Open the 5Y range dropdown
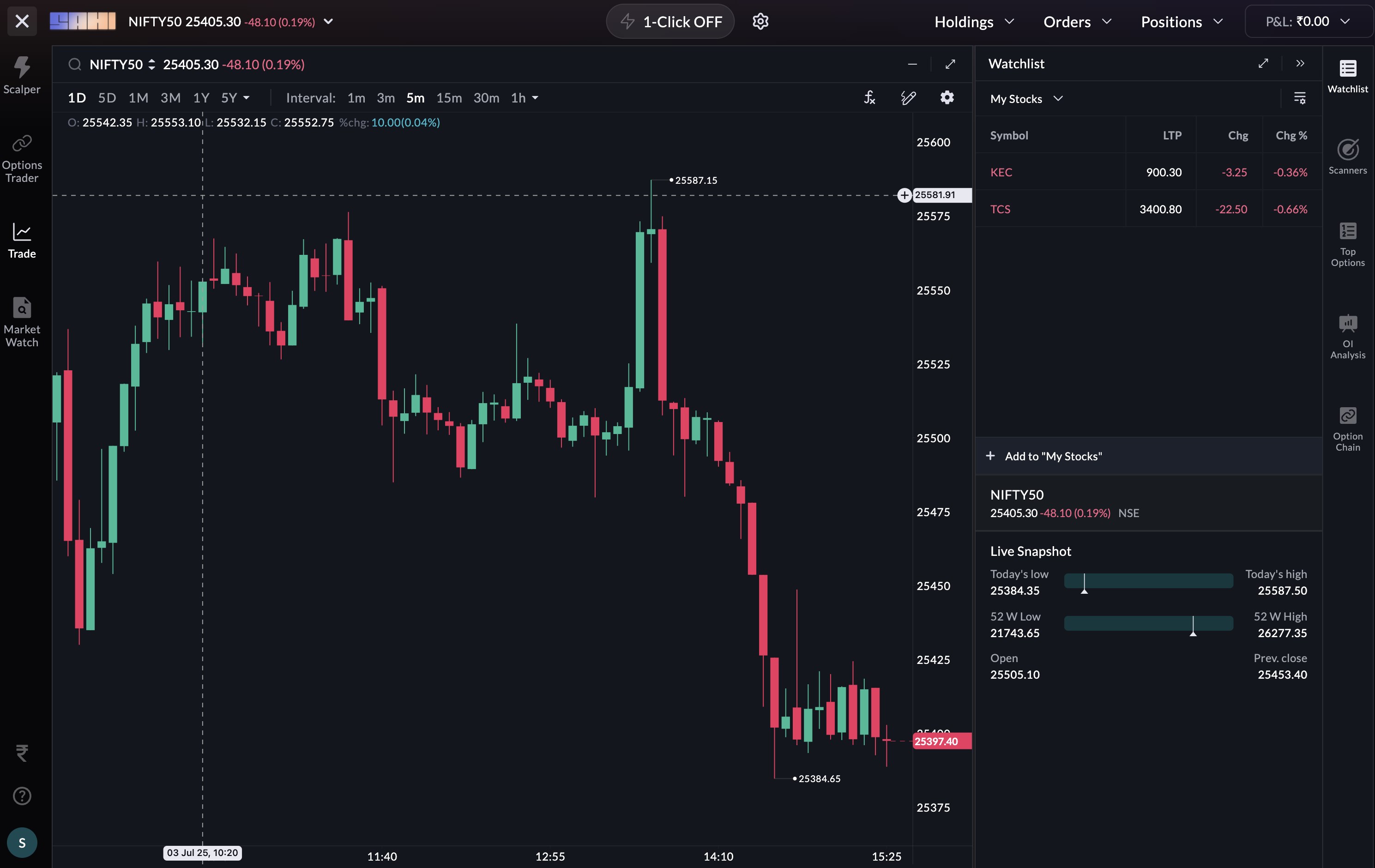The height and width of the screenshot is (868, 1375). click(x=235, y=98)
